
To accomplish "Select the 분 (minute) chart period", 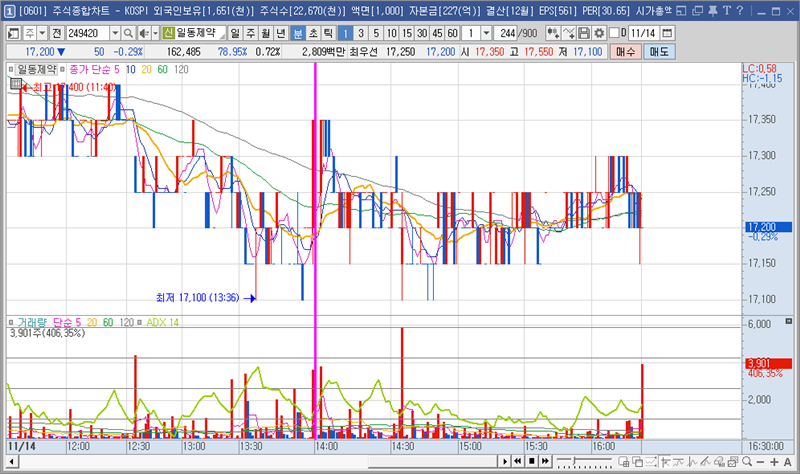I will (298, 33).
